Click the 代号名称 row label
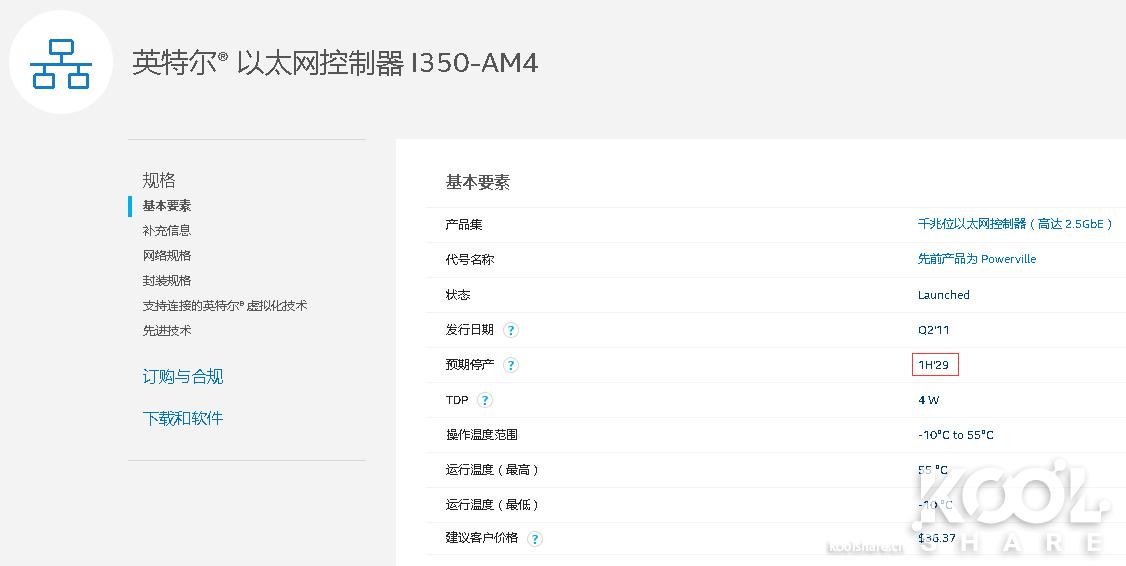1126x566 pixels. pyautogui.click(x=470, y=259)
